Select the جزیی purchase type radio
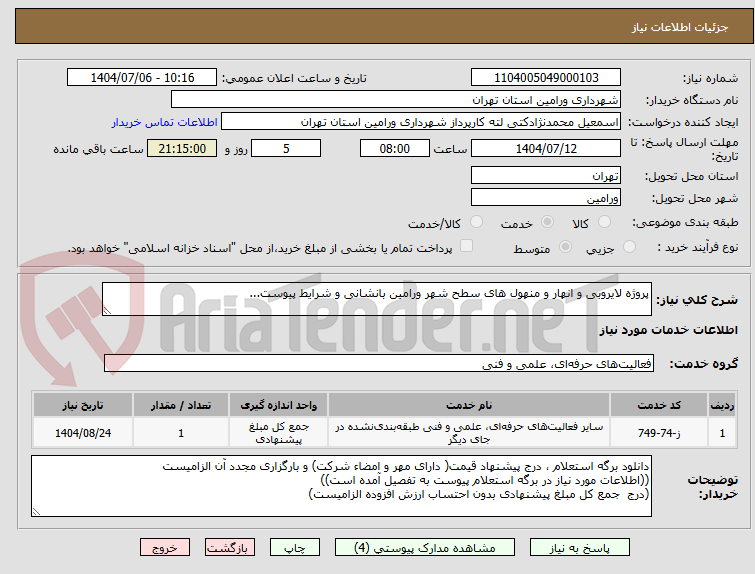 [629, 247]
